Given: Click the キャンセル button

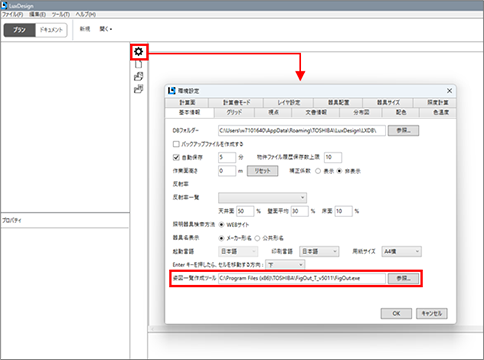Looking at the screenshot, I should pos(432,314).
